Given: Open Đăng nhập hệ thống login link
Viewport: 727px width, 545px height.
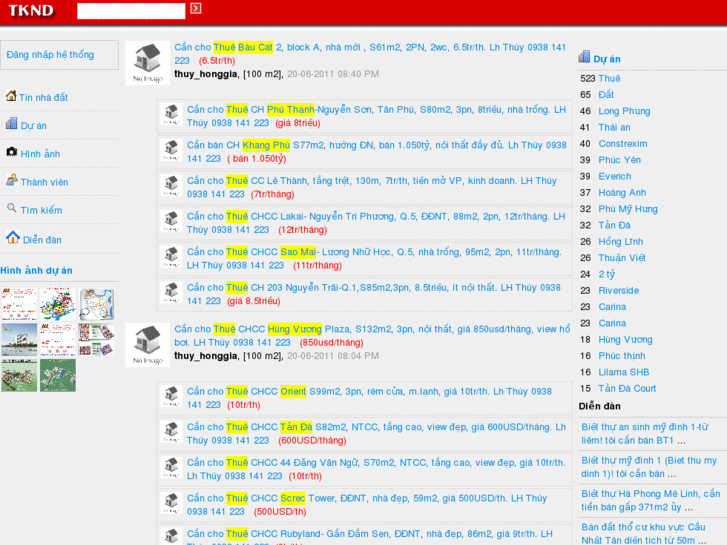Looking at the screenshot, I should coord(50,55).
